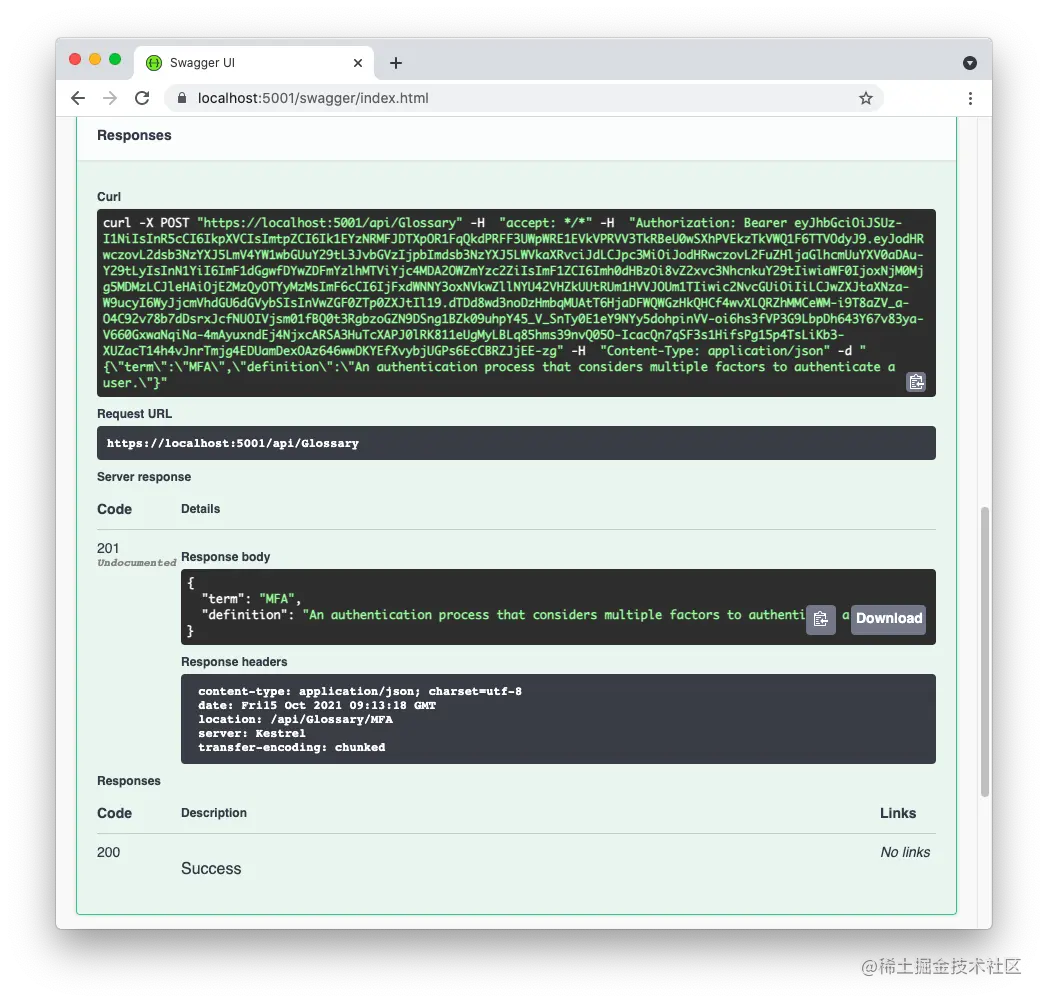Open the Chrome three-dot menu

(970, 98)
